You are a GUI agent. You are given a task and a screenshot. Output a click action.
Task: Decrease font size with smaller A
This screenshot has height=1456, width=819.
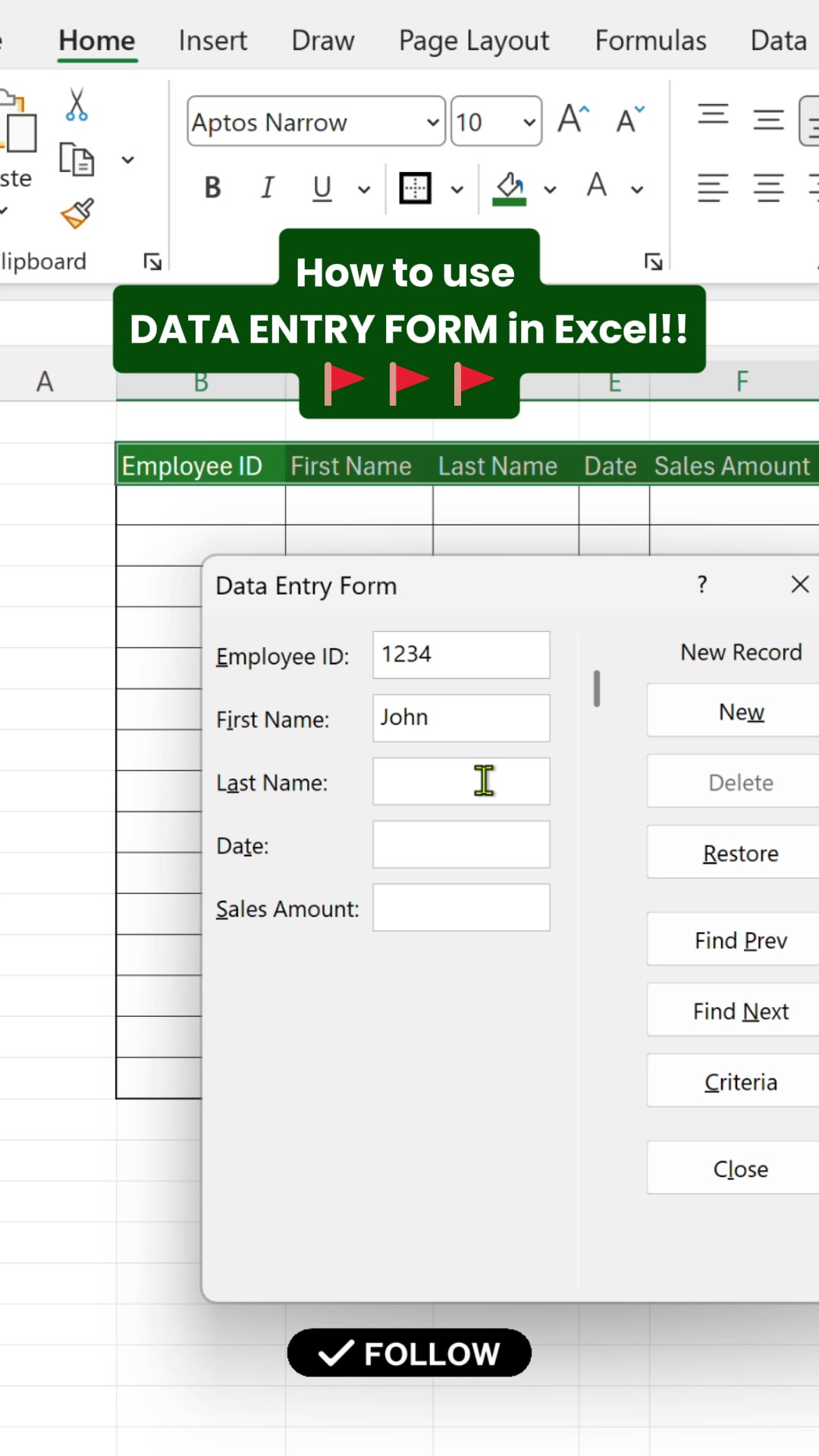tap(630, 119)
